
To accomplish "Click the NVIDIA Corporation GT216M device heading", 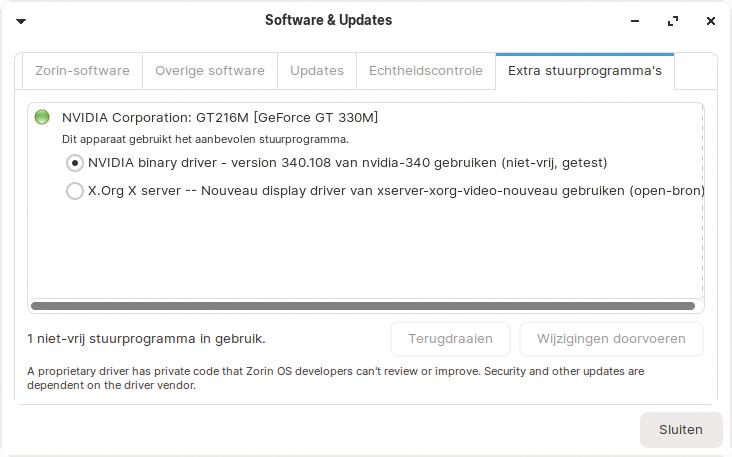I will (220, 118).
